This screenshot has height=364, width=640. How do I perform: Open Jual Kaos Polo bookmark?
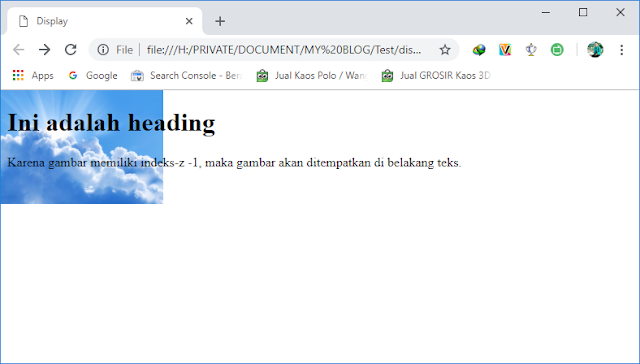coord(312,75)
